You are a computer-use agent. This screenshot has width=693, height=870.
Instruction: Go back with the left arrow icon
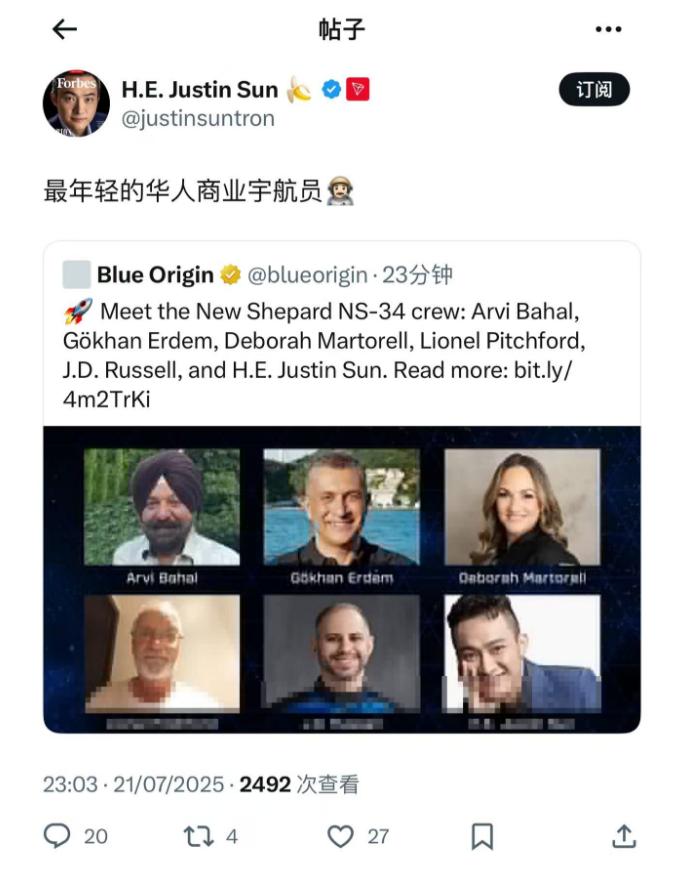click(x=64, y=29)
